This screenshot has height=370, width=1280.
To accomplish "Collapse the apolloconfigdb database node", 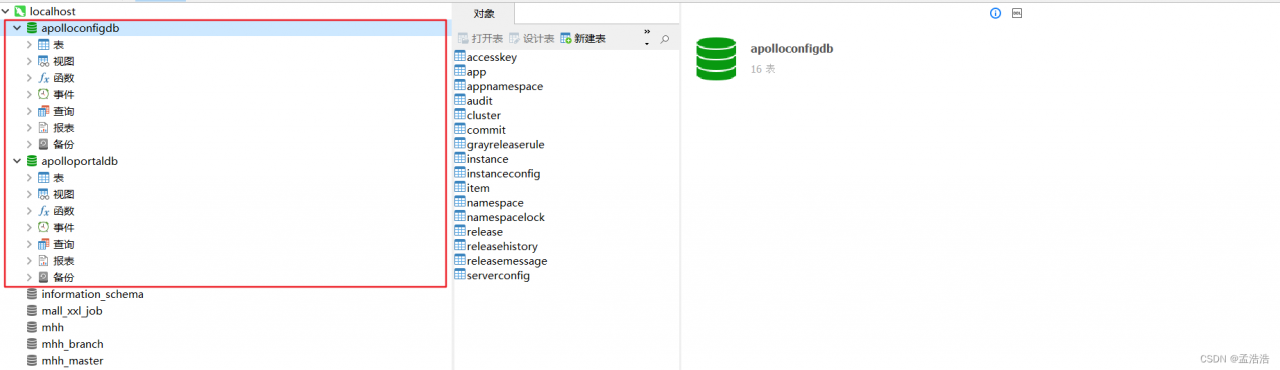I will [x=17, y=29].
